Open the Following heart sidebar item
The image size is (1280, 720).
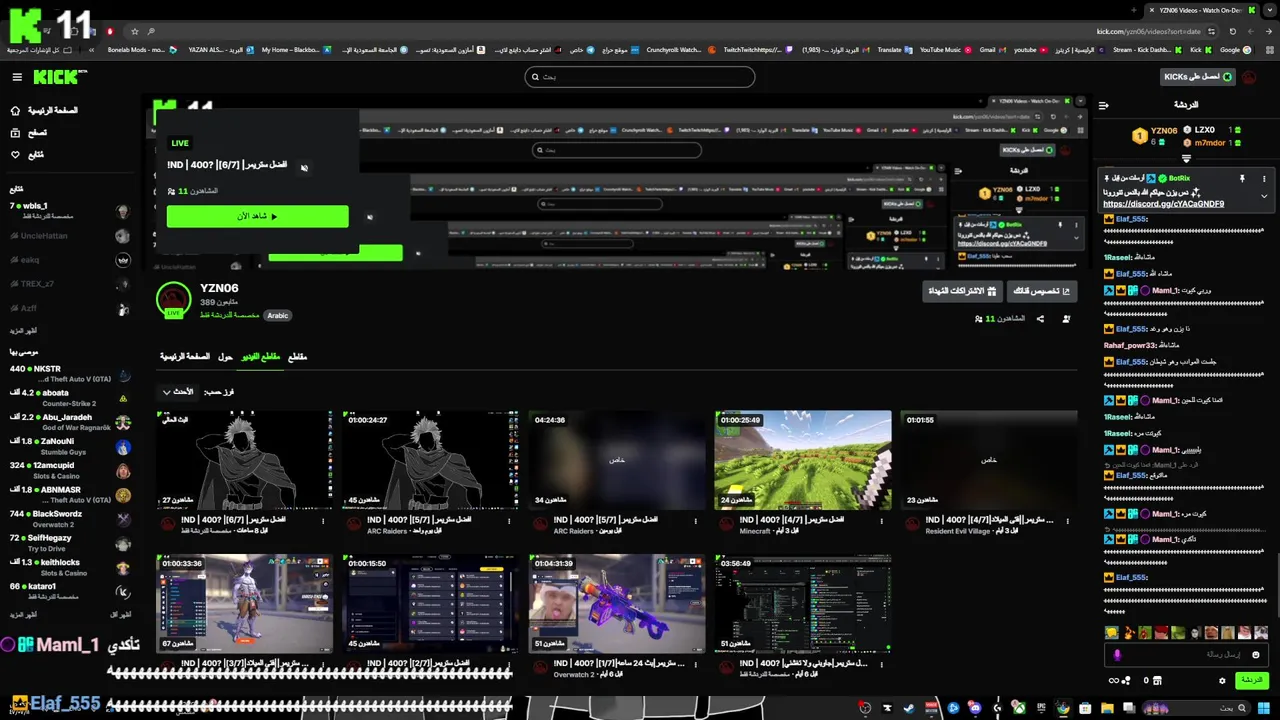(27, 154)
